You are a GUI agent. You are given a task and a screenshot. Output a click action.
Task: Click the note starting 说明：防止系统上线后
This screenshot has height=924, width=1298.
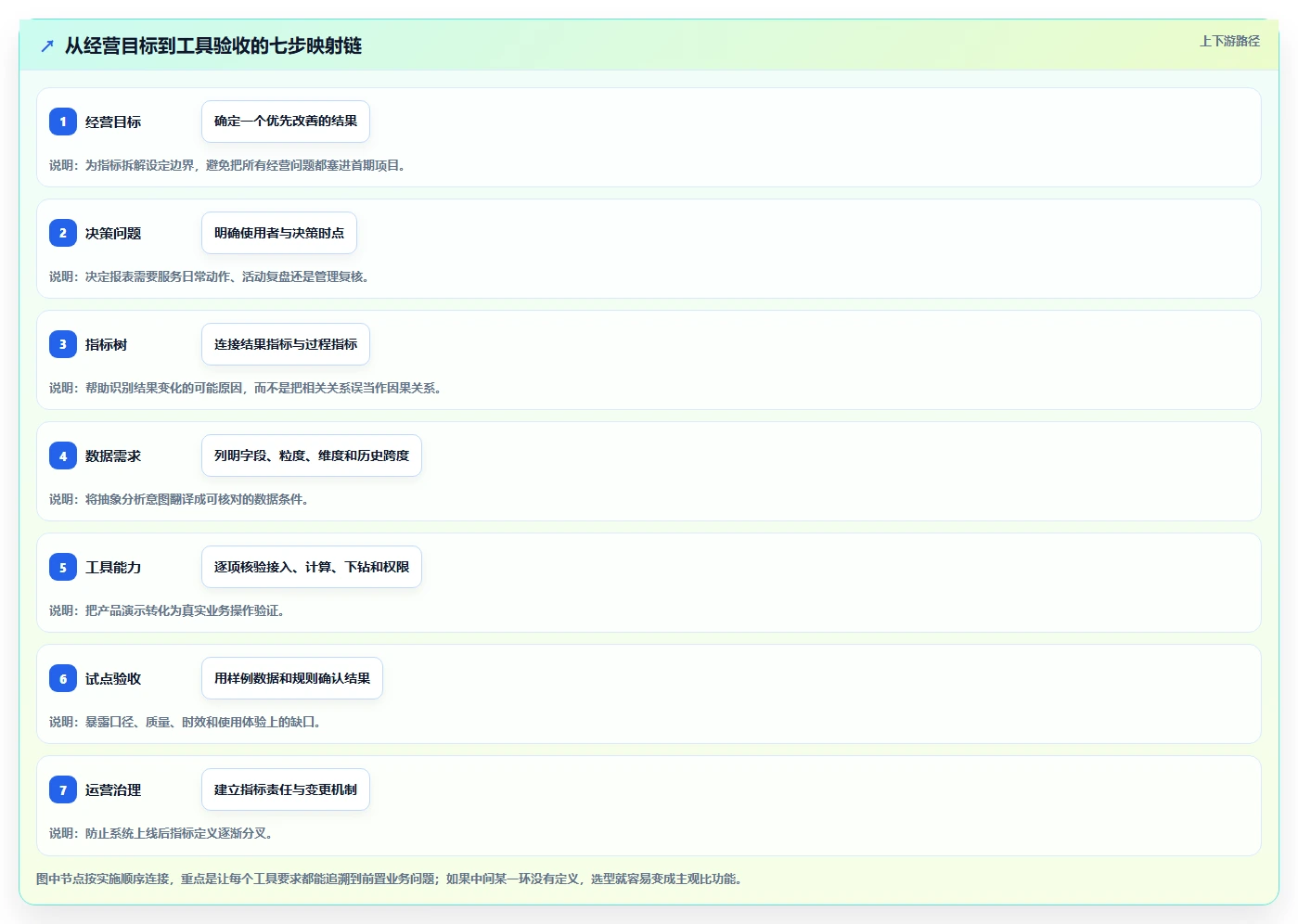coord(161,833)
